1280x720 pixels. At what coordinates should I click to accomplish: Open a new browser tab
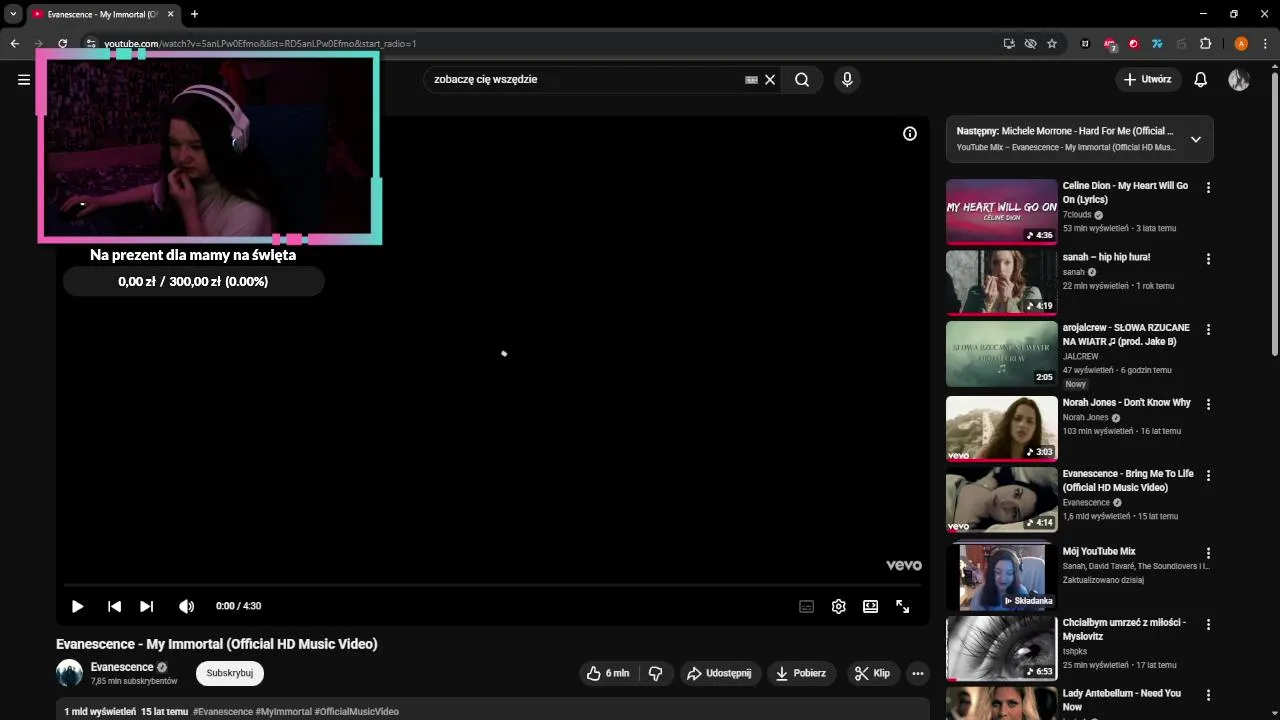[194, 14]
